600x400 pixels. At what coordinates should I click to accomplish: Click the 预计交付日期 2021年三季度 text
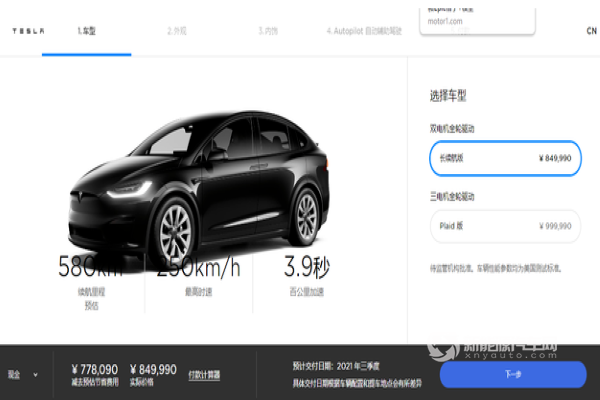click(336, 366)
